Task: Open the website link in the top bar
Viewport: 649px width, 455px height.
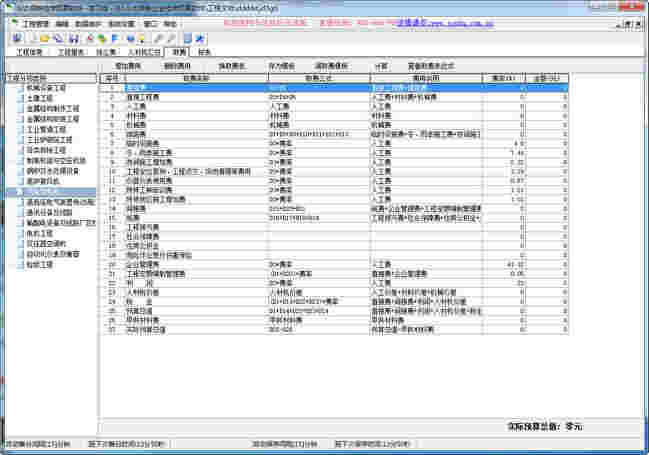Action: [445, 23]
